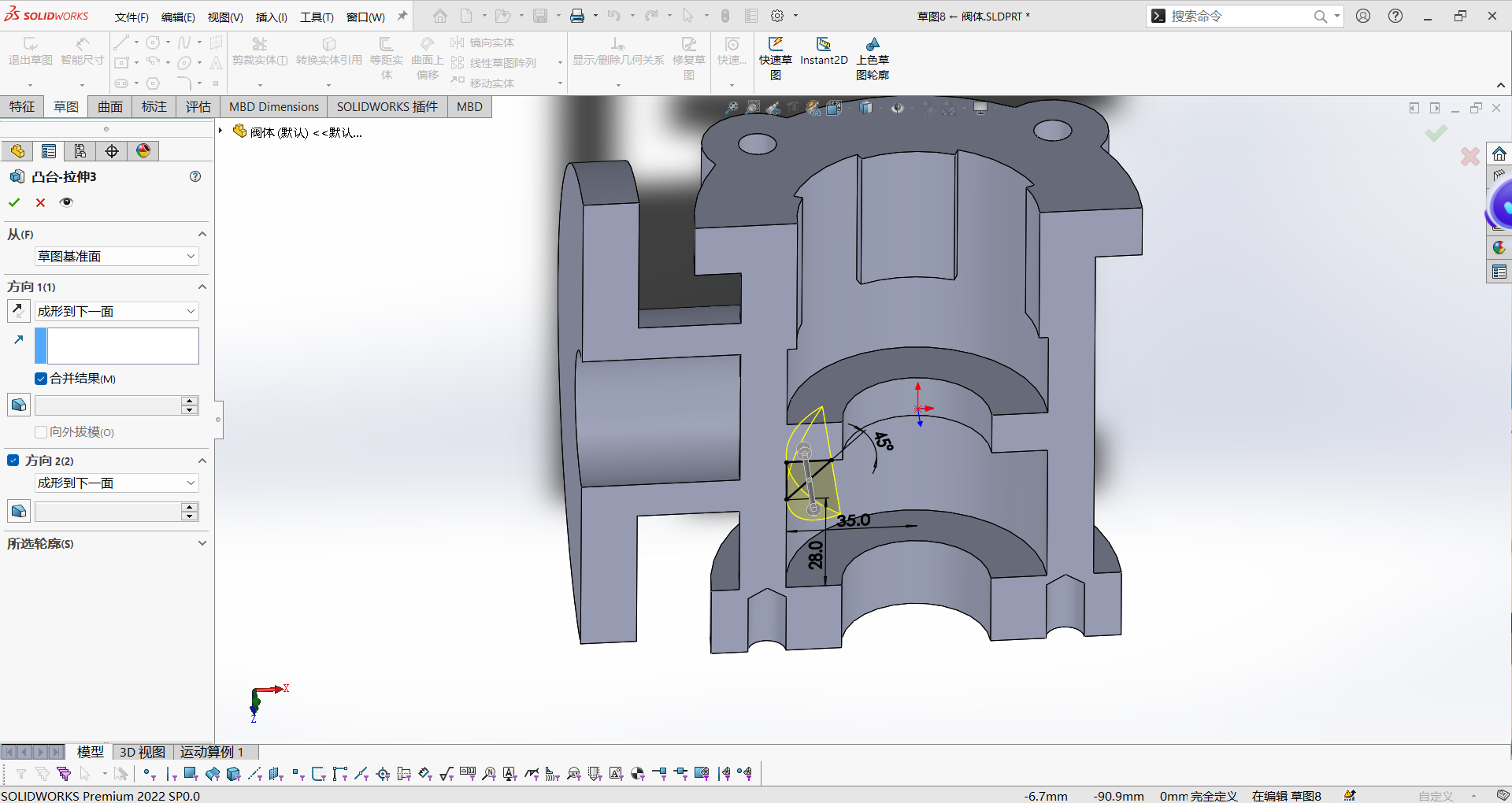This screenshot has height=803, width=1512.
Task: Click the Print icon in the top toolbar
Action: click(x=577, y=16)
